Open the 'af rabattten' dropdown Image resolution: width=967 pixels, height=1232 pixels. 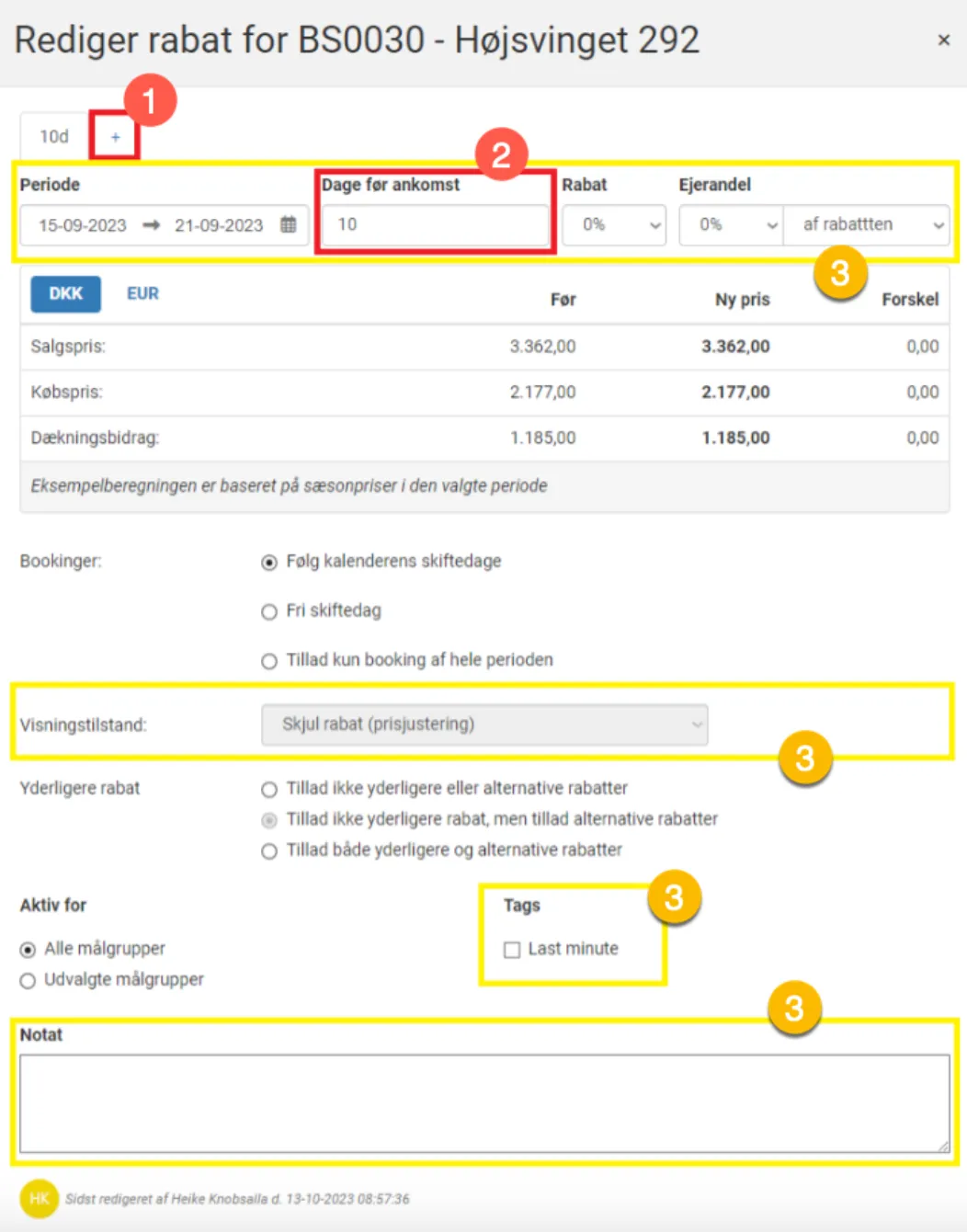click(x=866, y=224)
